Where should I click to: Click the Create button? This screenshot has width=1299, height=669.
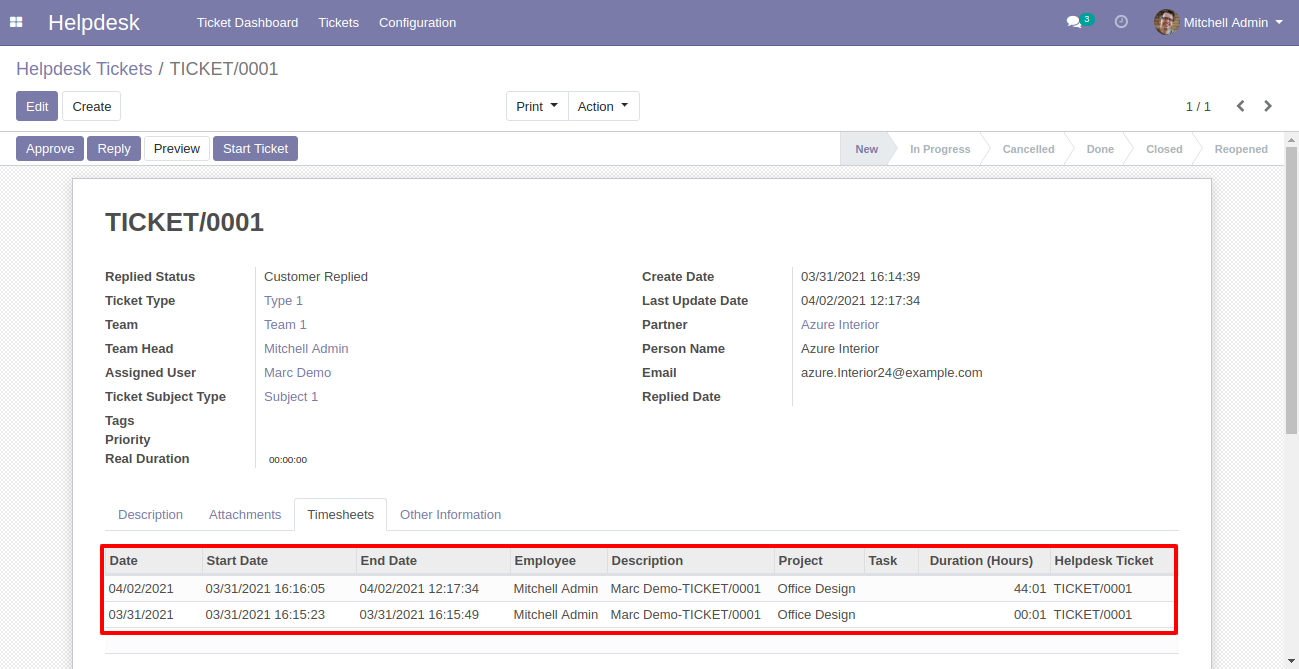click(x=92, y=106)
